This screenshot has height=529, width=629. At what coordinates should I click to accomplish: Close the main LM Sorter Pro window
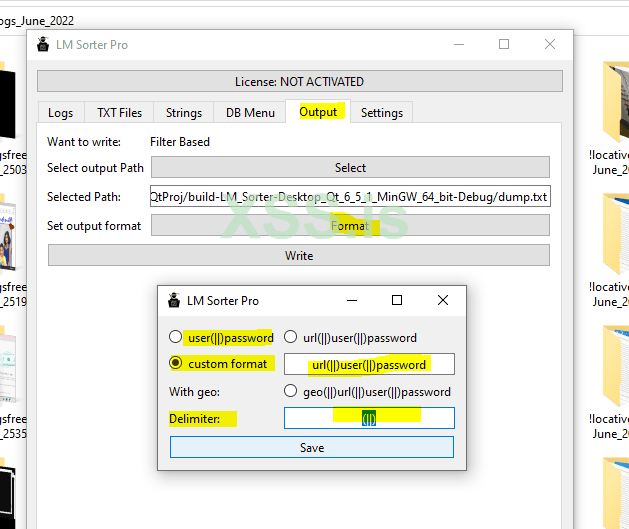550,44
